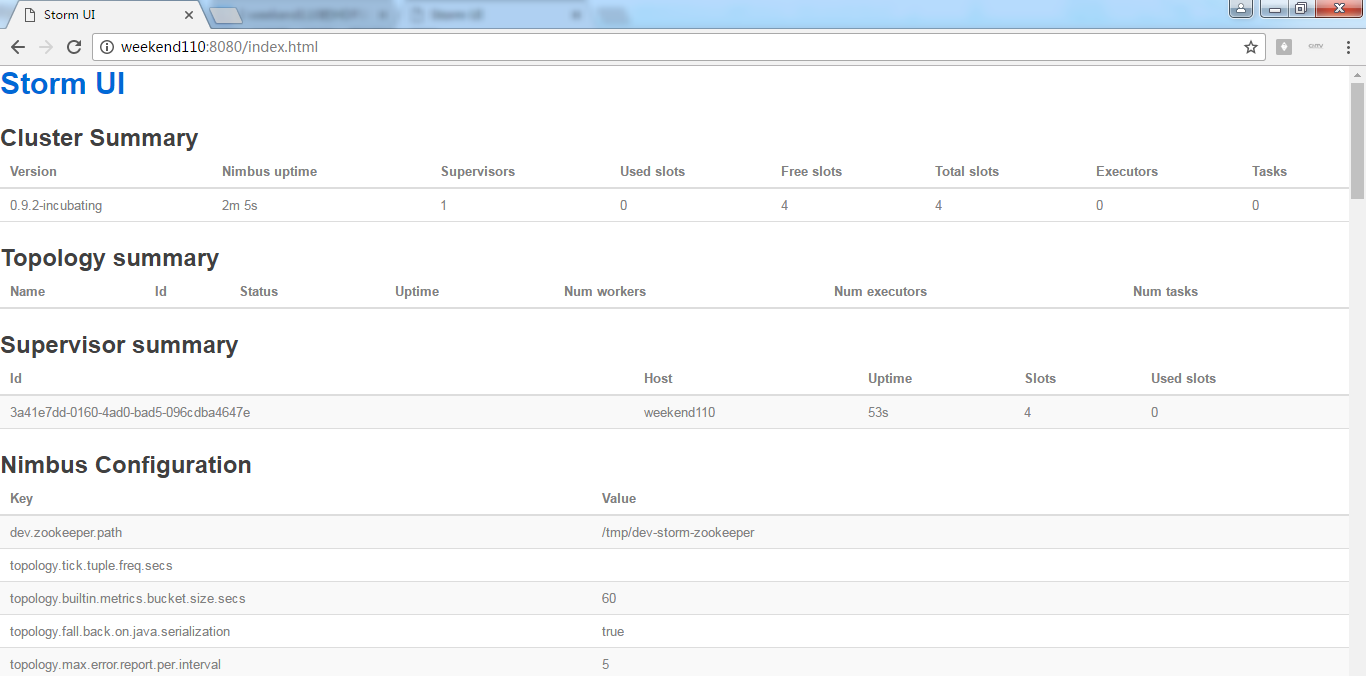The height and width of the screenshot is (676, 1366).
Task: Select the Nimbus uptime value 2m 5s
Action: [x=240, y=206]
